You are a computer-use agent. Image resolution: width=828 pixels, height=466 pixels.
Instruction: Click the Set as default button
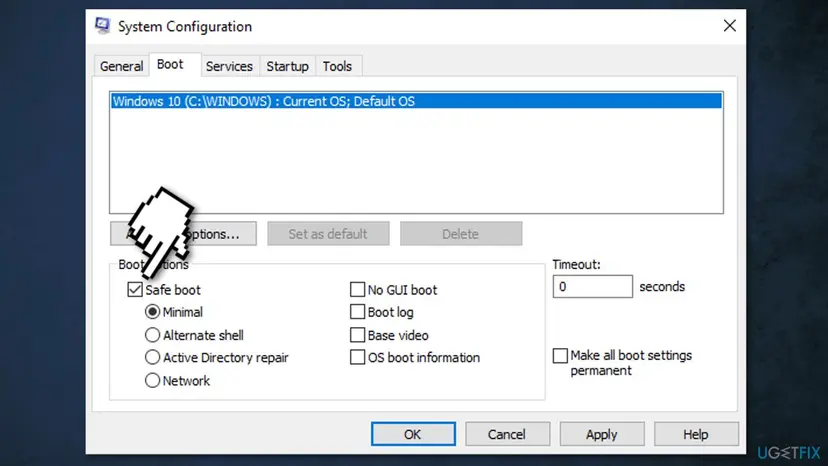[328, 234]
